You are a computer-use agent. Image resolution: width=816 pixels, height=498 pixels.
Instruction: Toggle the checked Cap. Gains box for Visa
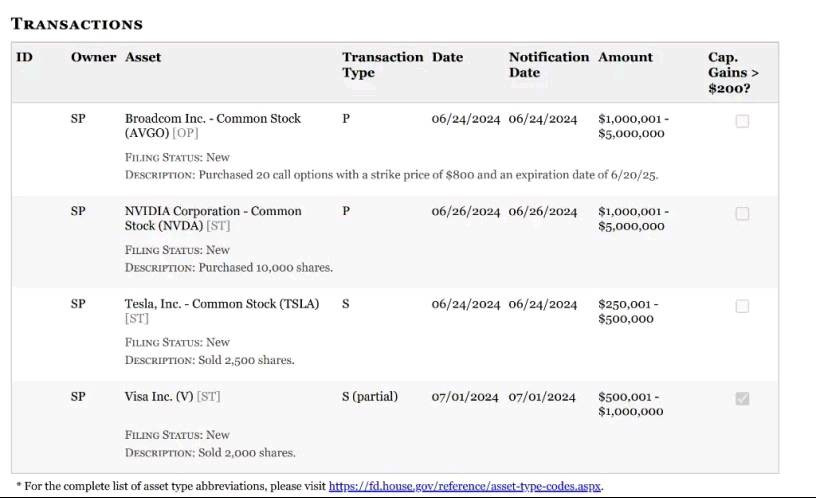pyautogui.click(x=742, y=399)
